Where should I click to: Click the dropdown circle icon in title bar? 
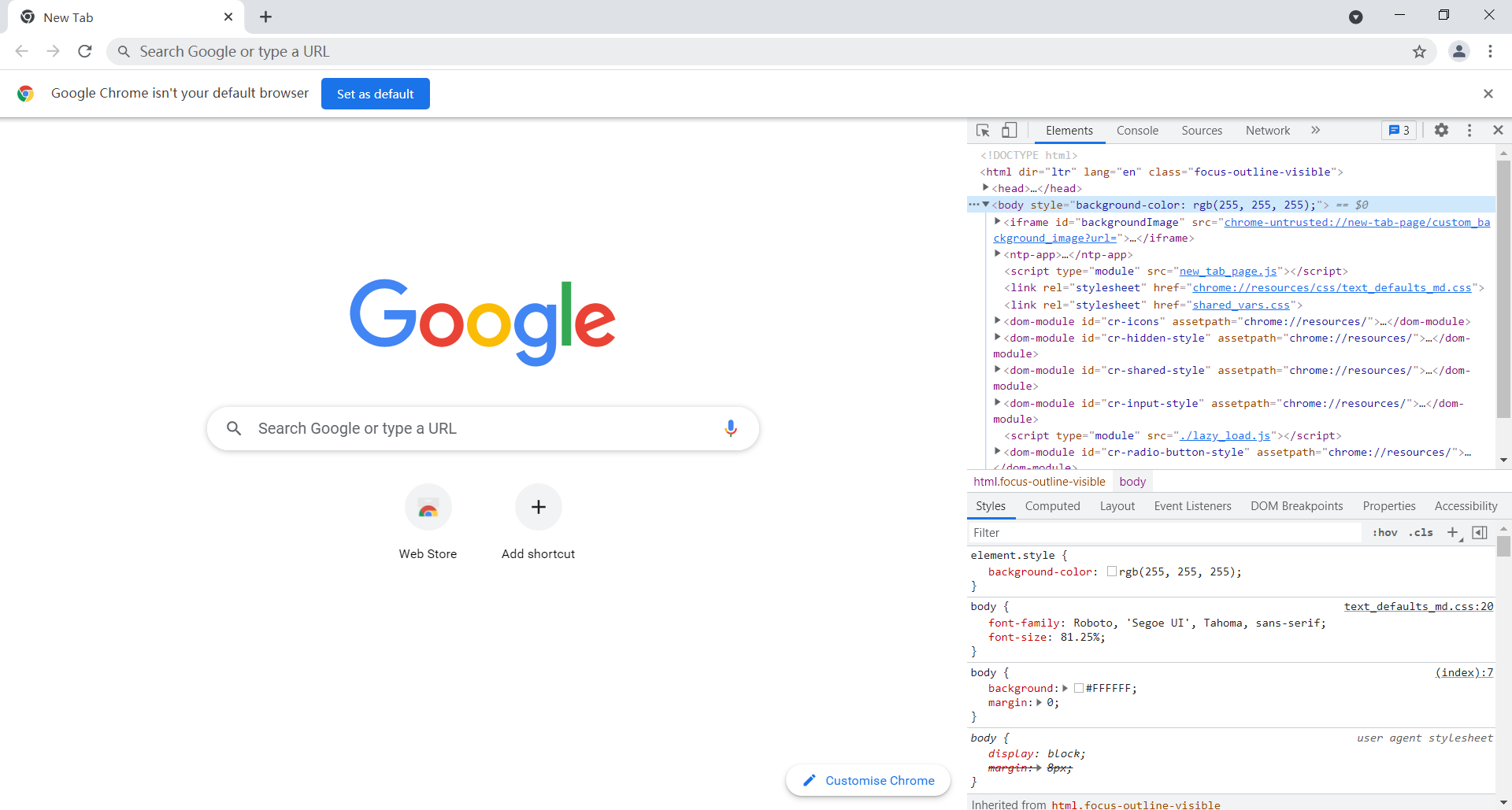pos(1355,17)
